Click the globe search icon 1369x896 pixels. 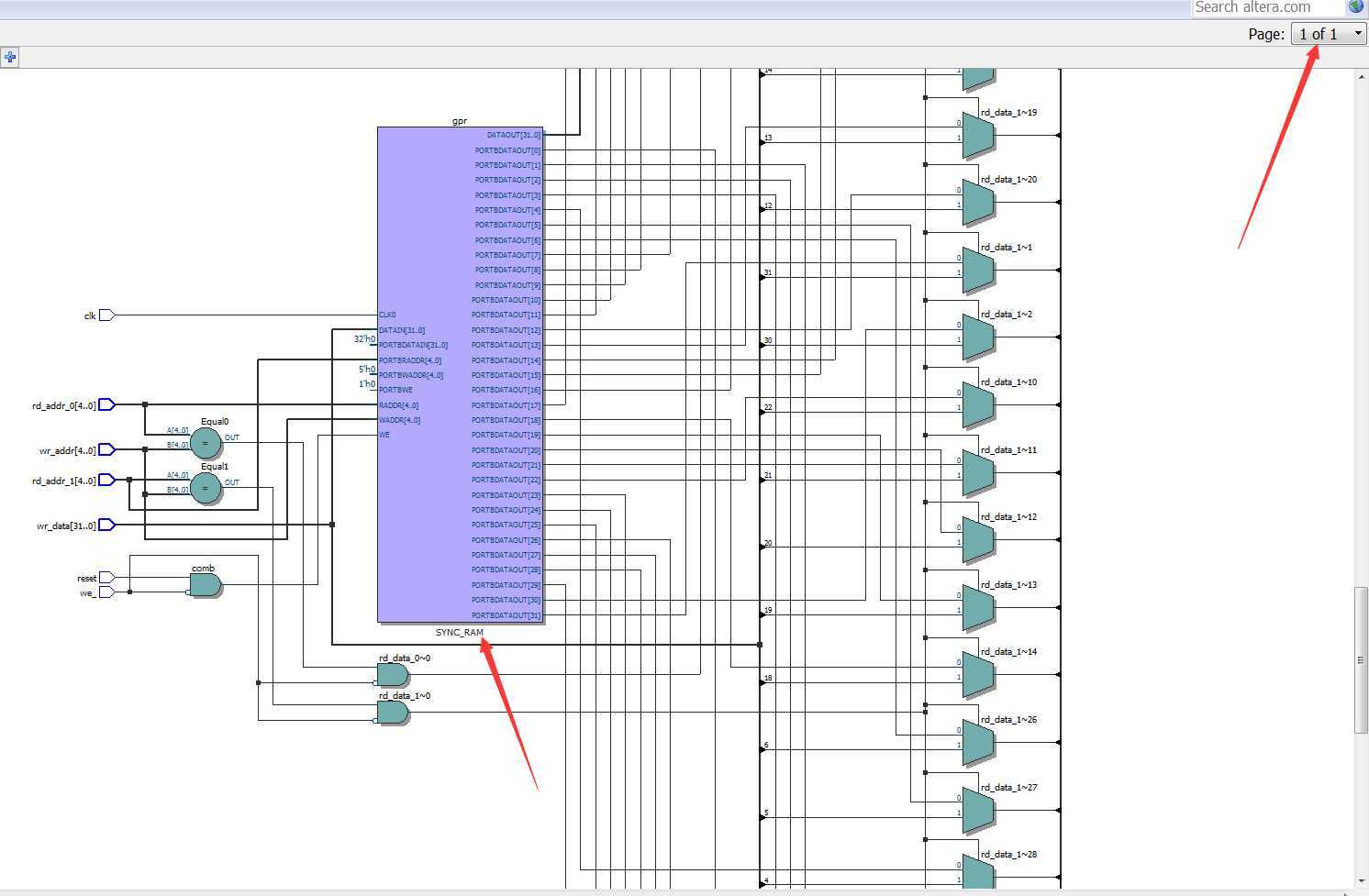click(1356, 6)
